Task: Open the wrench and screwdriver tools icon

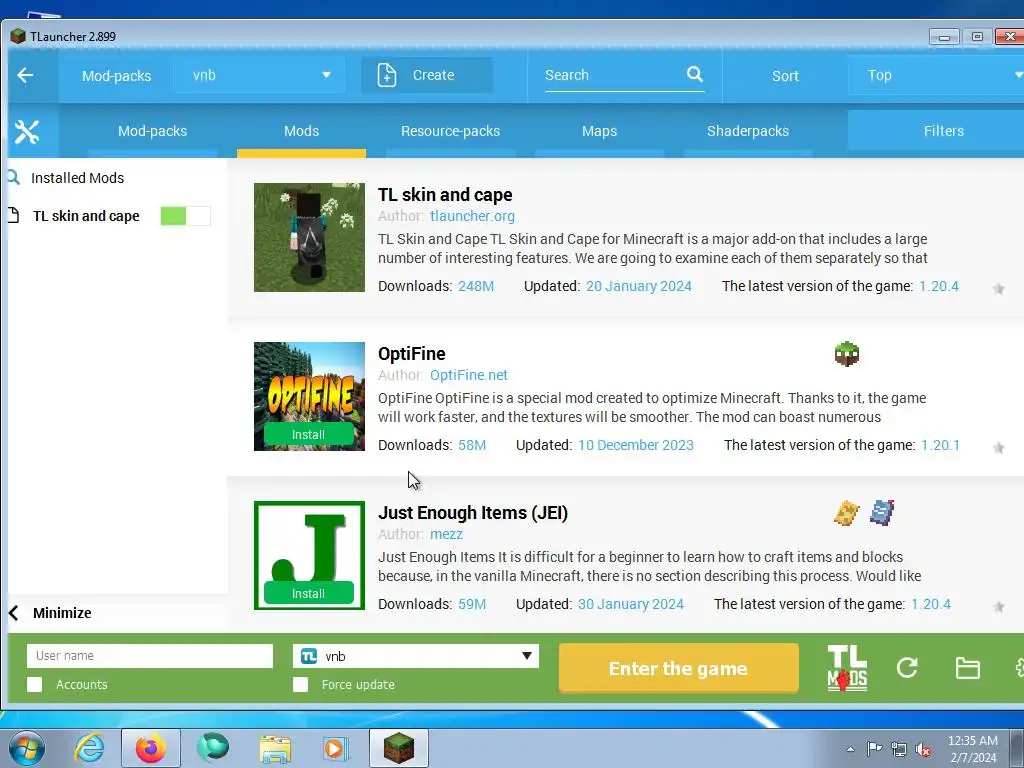Action: click(x=27, y=131)
